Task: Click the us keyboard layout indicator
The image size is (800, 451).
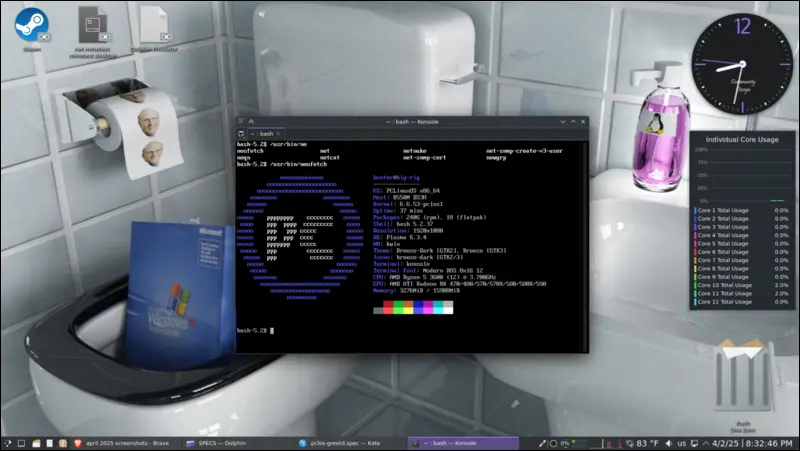Action: click(682, 443)
